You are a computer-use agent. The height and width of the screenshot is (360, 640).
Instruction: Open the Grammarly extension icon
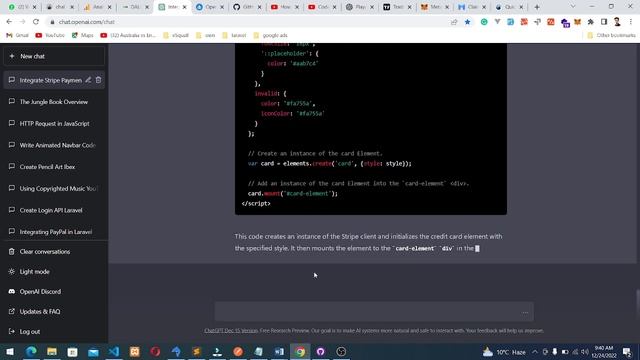[x=484, y=22]
